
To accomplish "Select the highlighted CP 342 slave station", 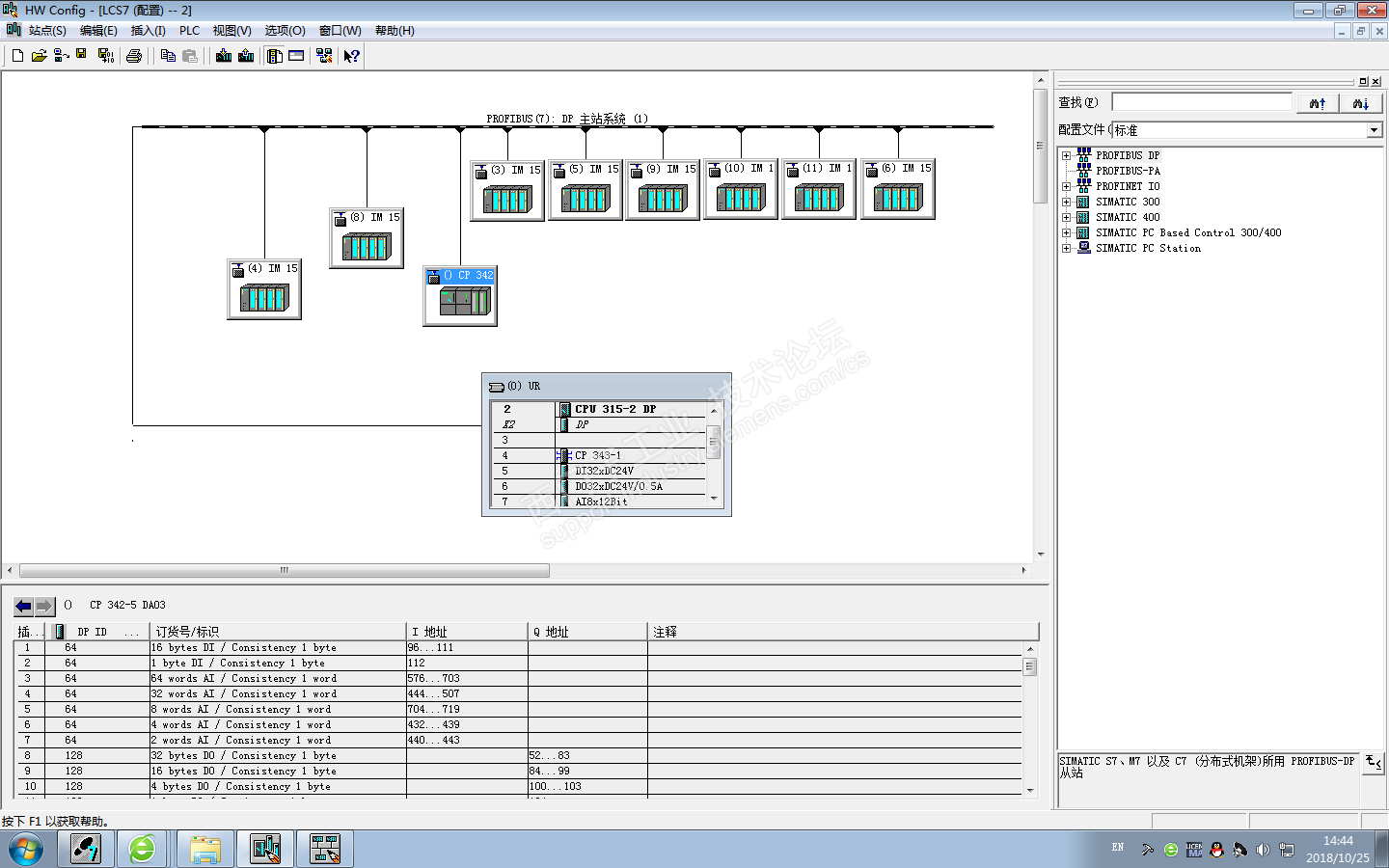I will click(x=460, y=296).
